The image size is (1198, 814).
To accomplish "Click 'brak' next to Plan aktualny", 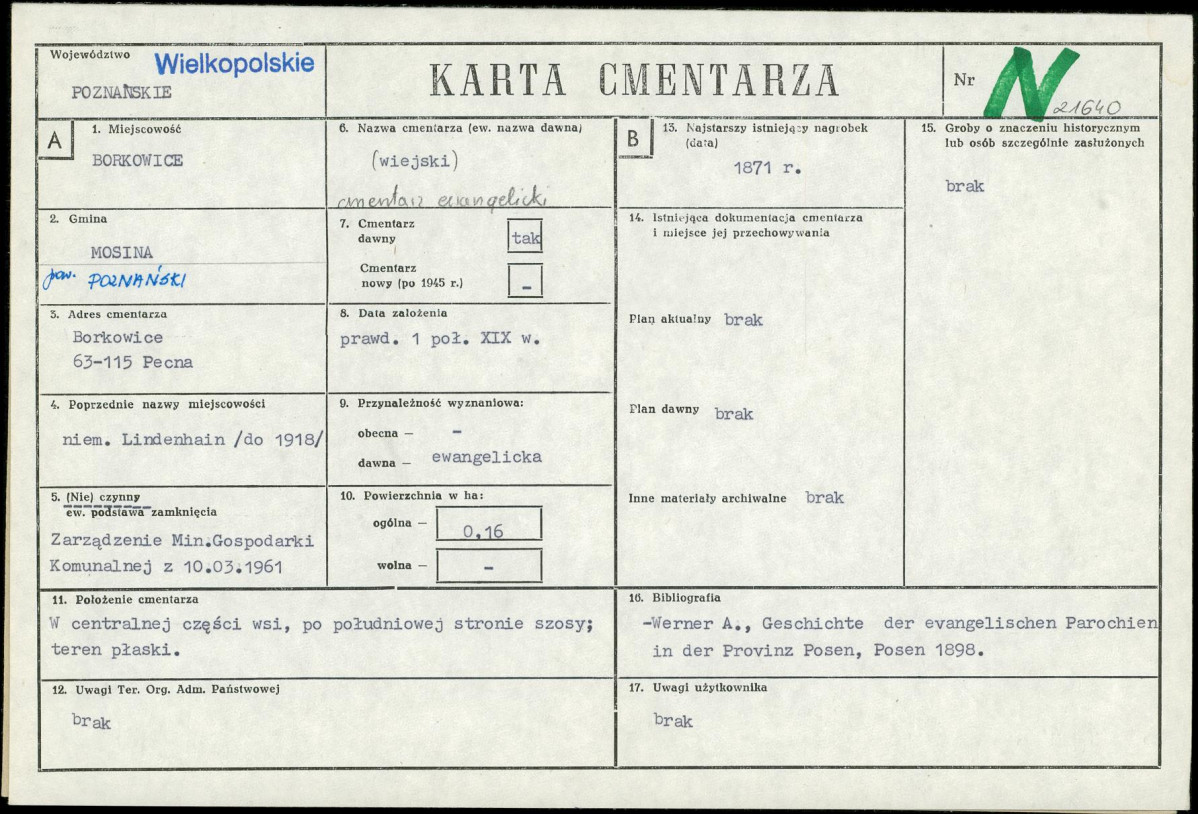I will (x=743, y=319).
